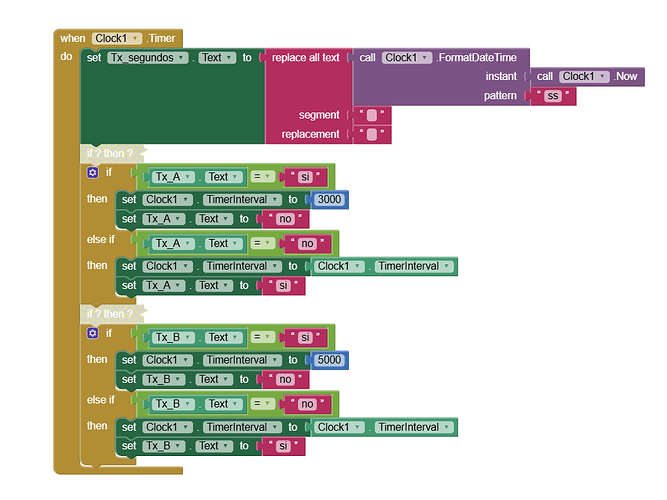Click the collapsed 'if ? then ?' comment above Tx_B block
This screenshot has width=667, height=500.
(x=113, y=314)
